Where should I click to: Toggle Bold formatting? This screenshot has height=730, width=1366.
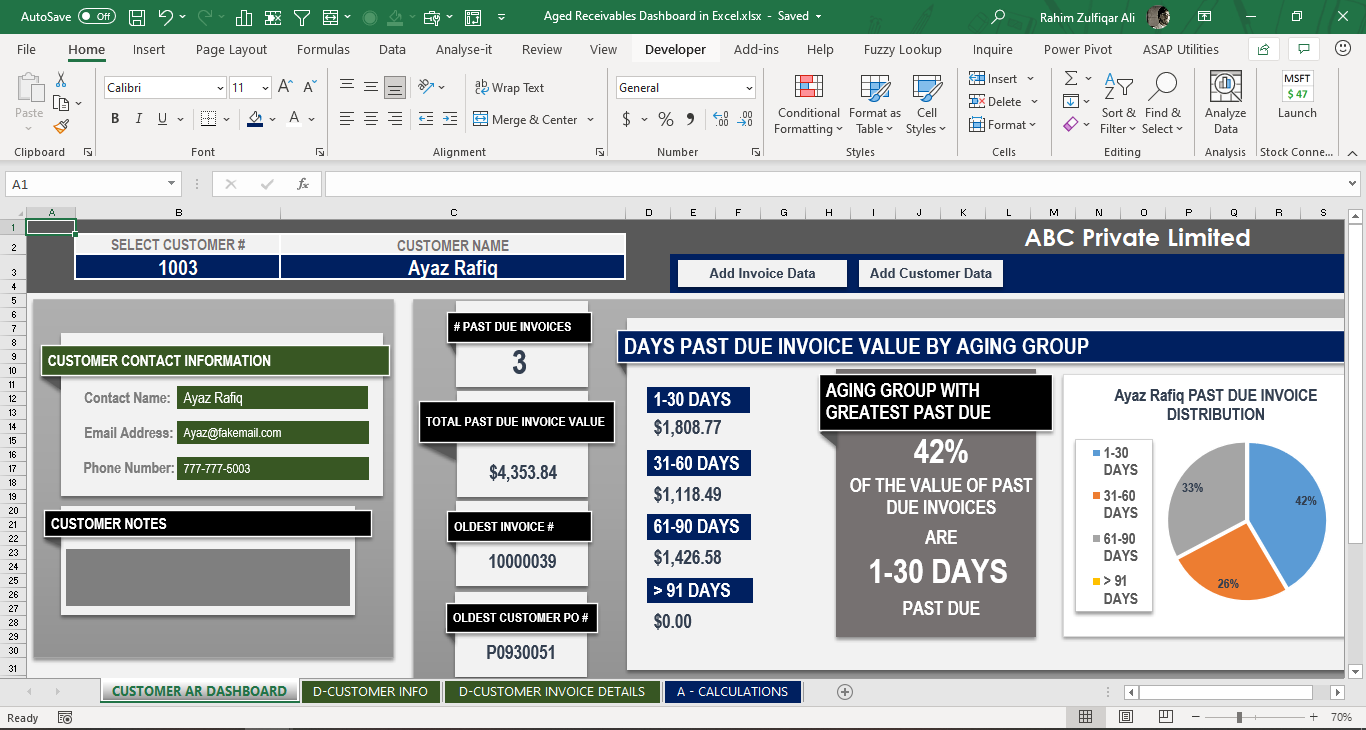115,119
